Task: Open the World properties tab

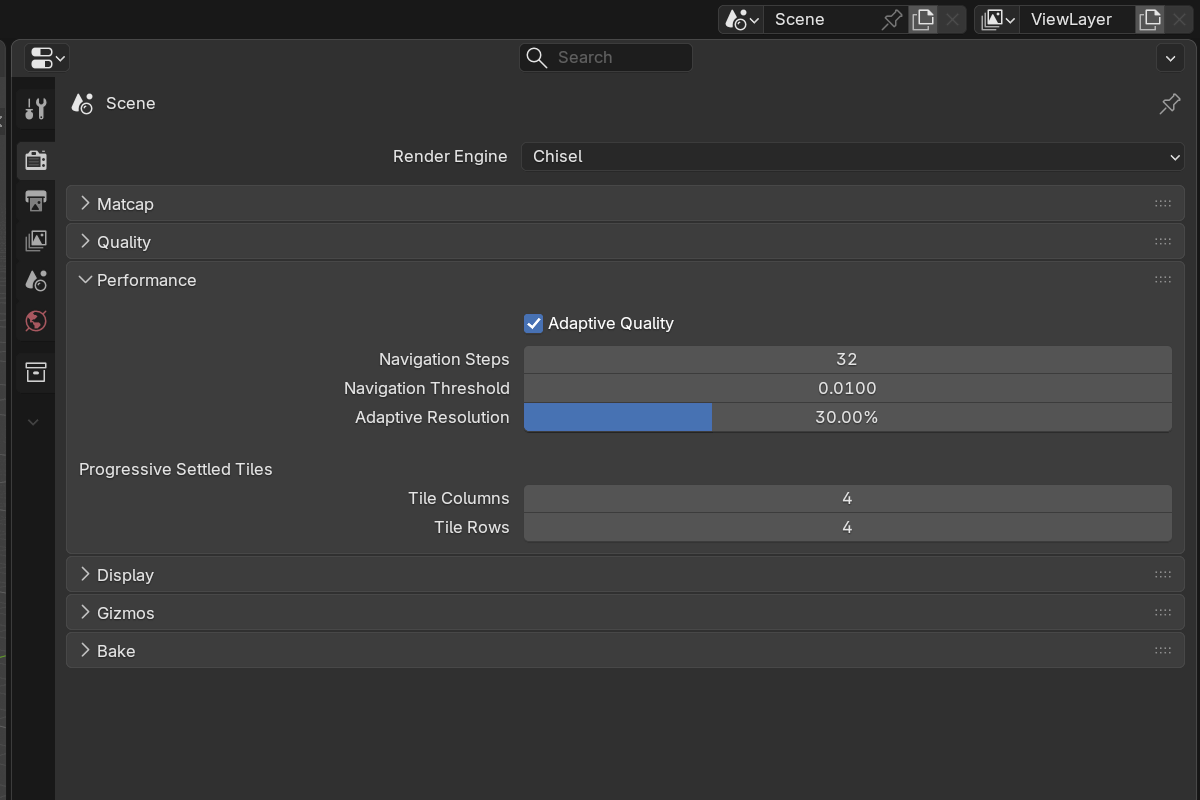Action: [36, 321]
